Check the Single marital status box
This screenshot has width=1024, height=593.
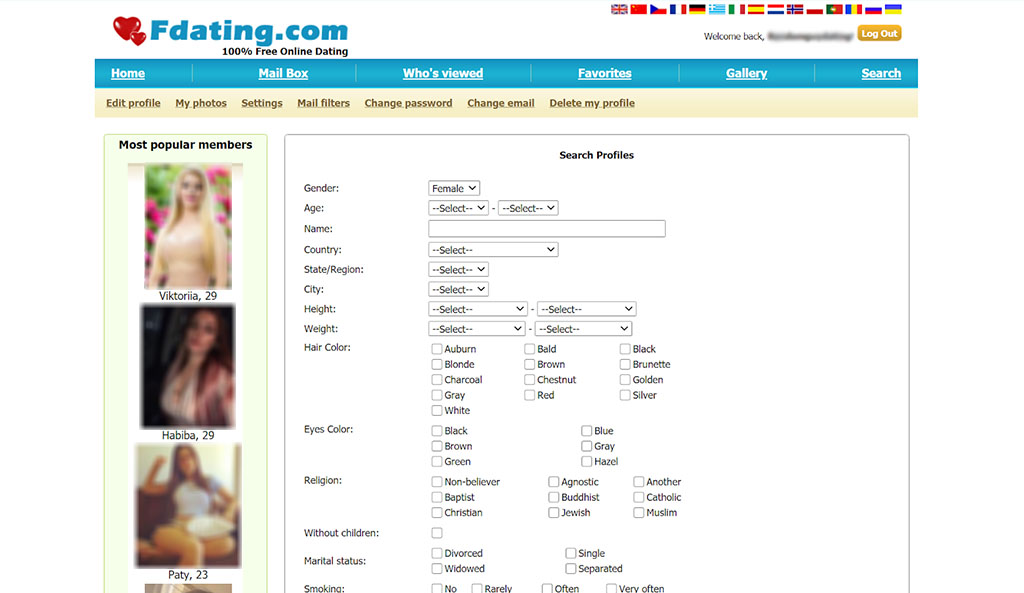(571, 552)
